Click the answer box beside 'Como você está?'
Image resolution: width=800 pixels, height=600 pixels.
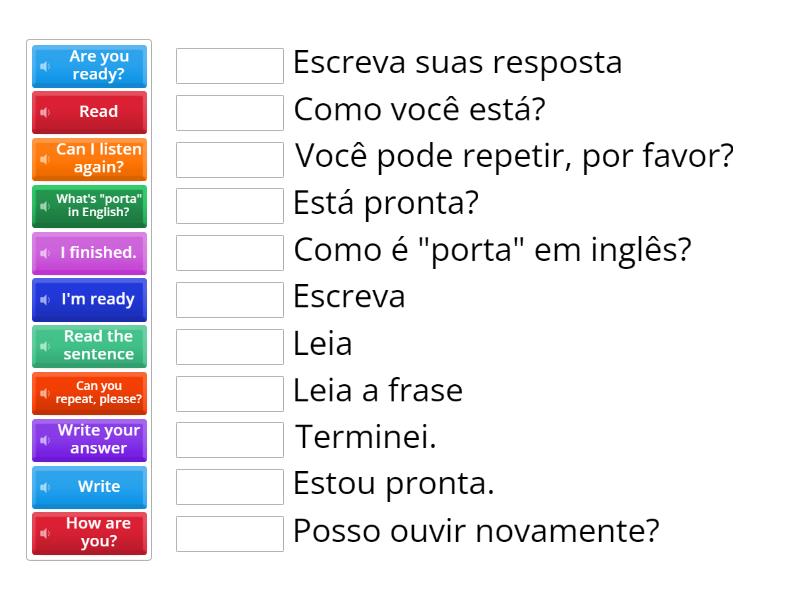click(x=230, y=113)
